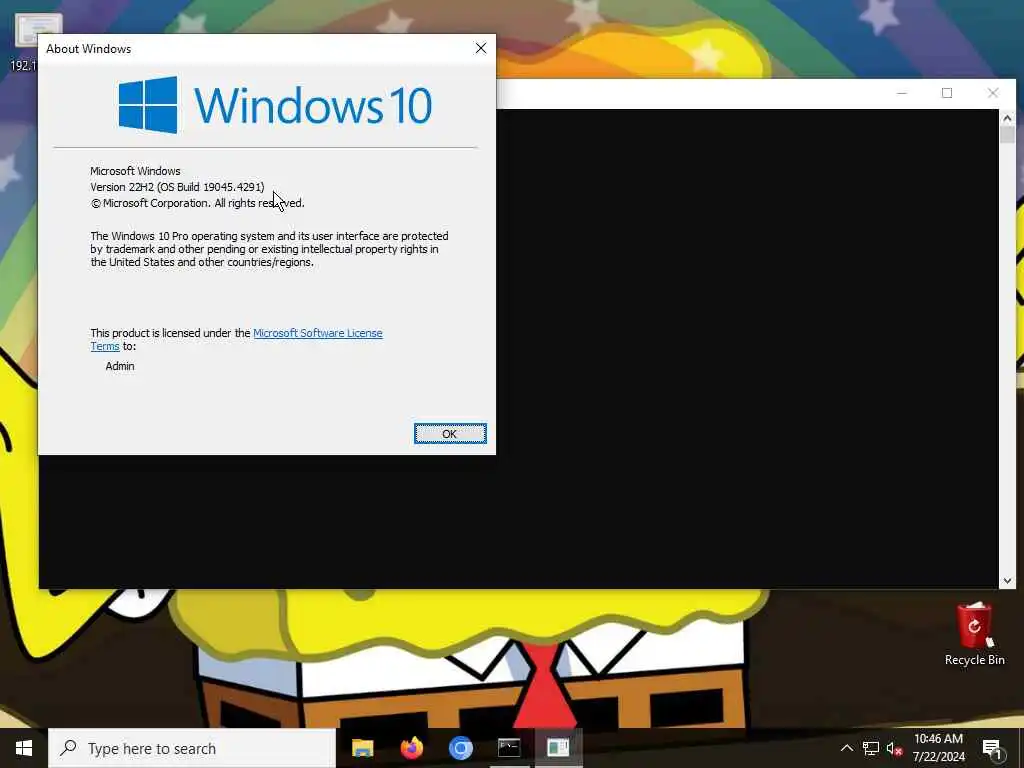Maximize the background console window
This screenshot has width=1024, height=768.
point(947,93)
